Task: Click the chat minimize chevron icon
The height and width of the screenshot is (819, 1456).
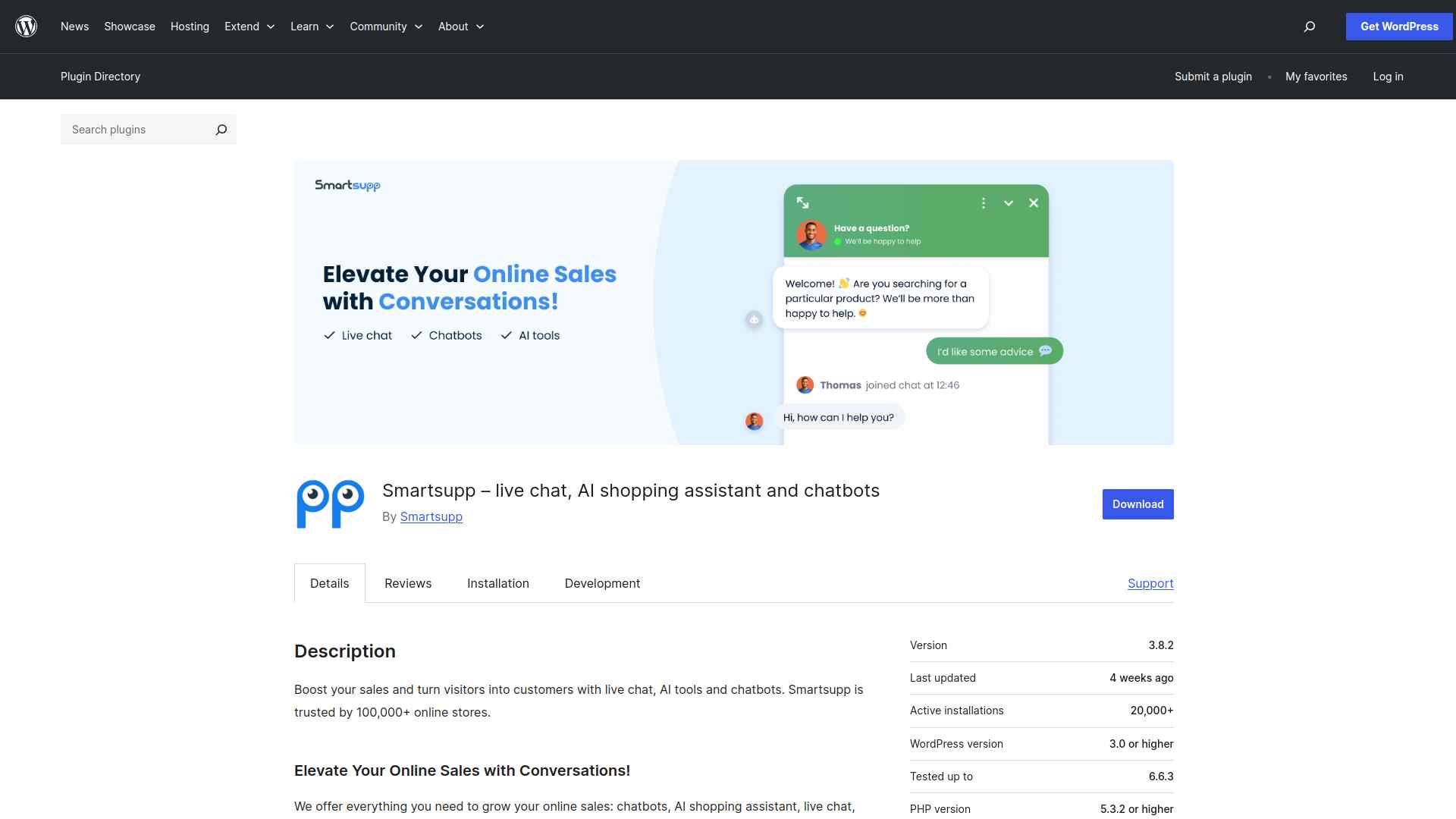Action: (1008, 203)
